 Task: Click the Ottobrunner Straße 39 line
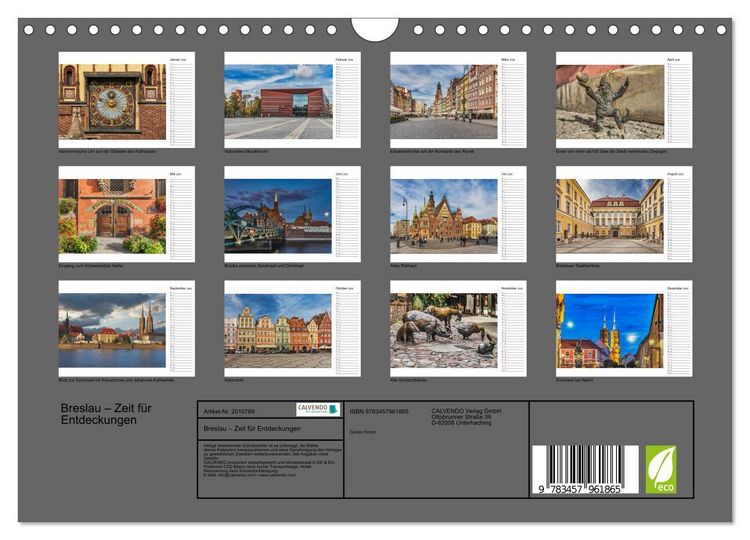(x=461, y=417)
